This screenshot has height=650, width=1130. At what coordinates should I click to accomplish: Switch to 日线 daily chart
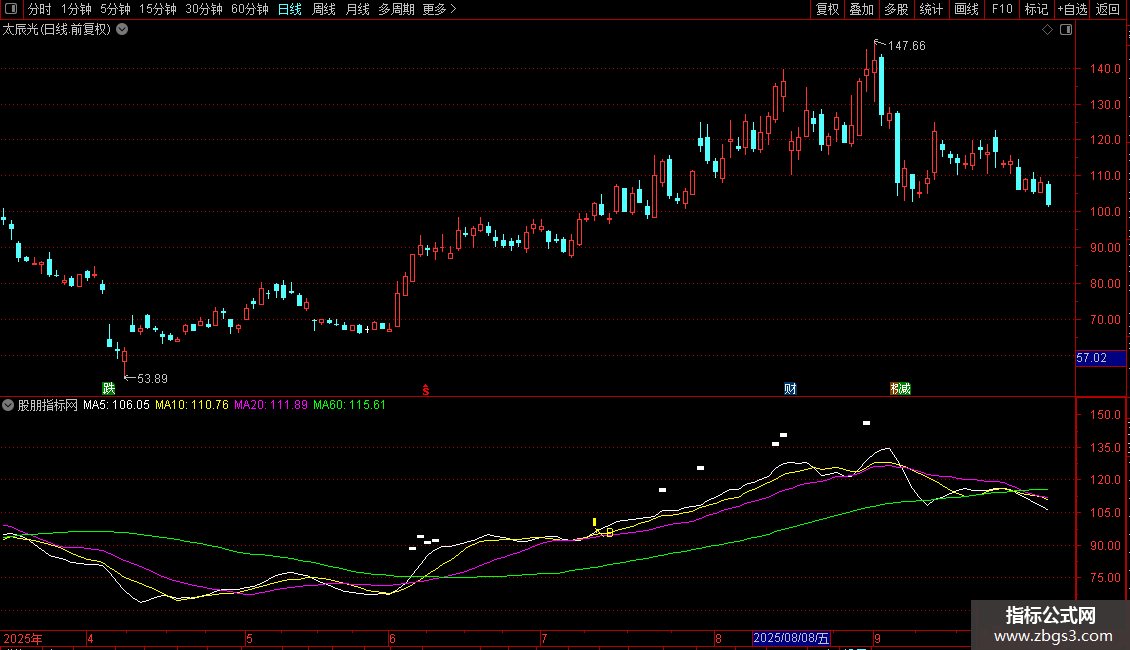point(290,9)
